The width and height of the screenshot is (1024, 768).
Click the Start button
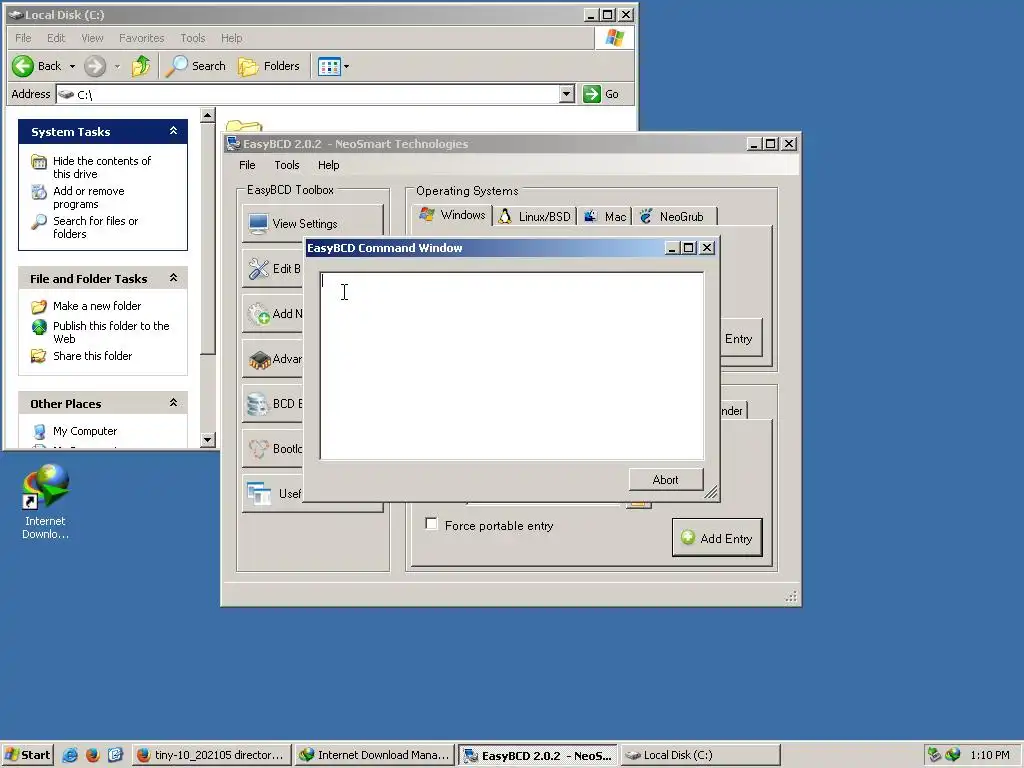[x=27, y=755]
